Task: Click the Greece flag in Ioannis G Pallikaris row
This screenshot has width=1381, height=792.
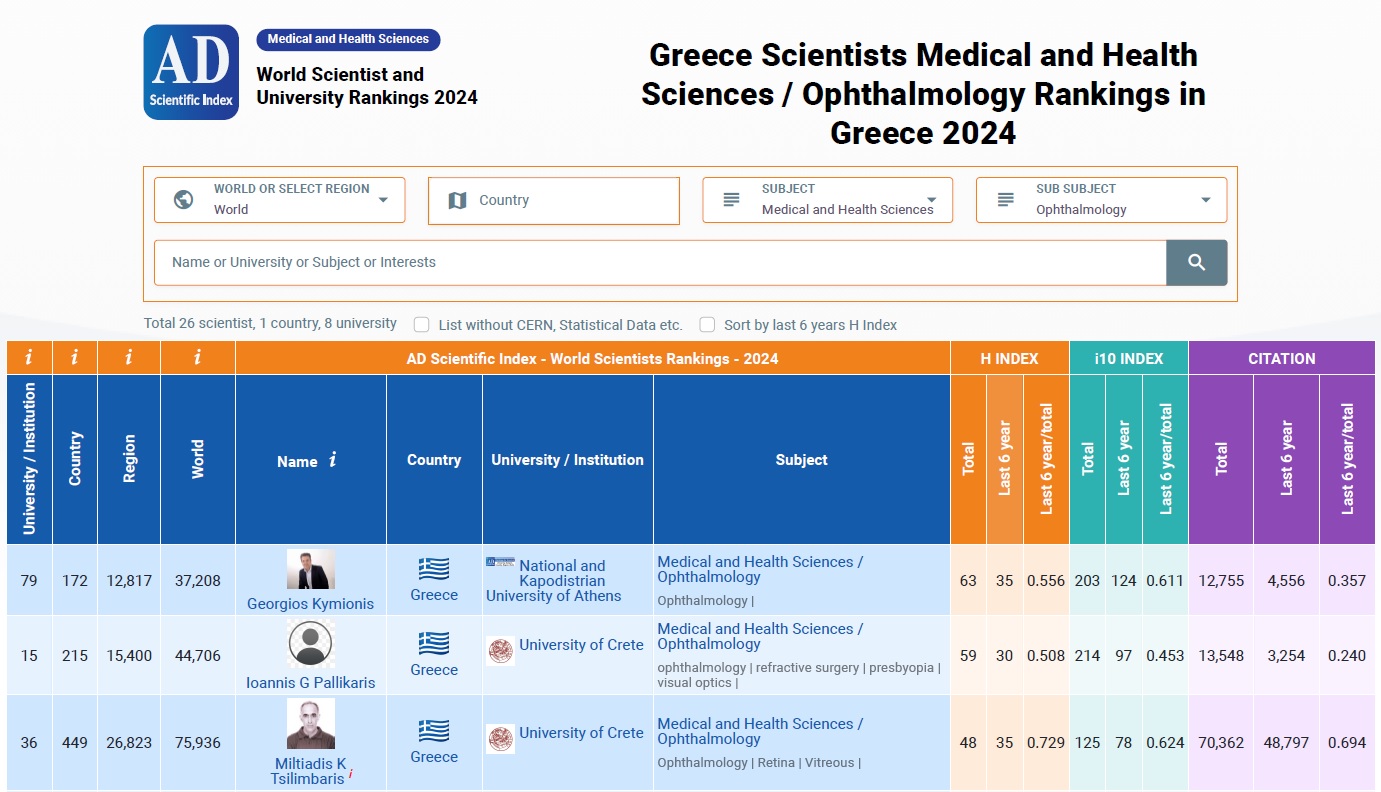Action: coord(434,643)
